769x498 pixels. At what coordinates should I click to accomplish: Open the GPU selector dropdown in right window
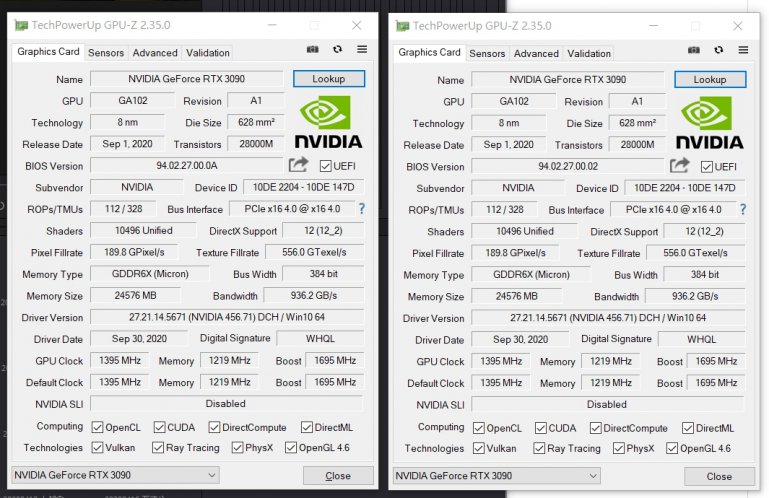(x=496, y=476)
